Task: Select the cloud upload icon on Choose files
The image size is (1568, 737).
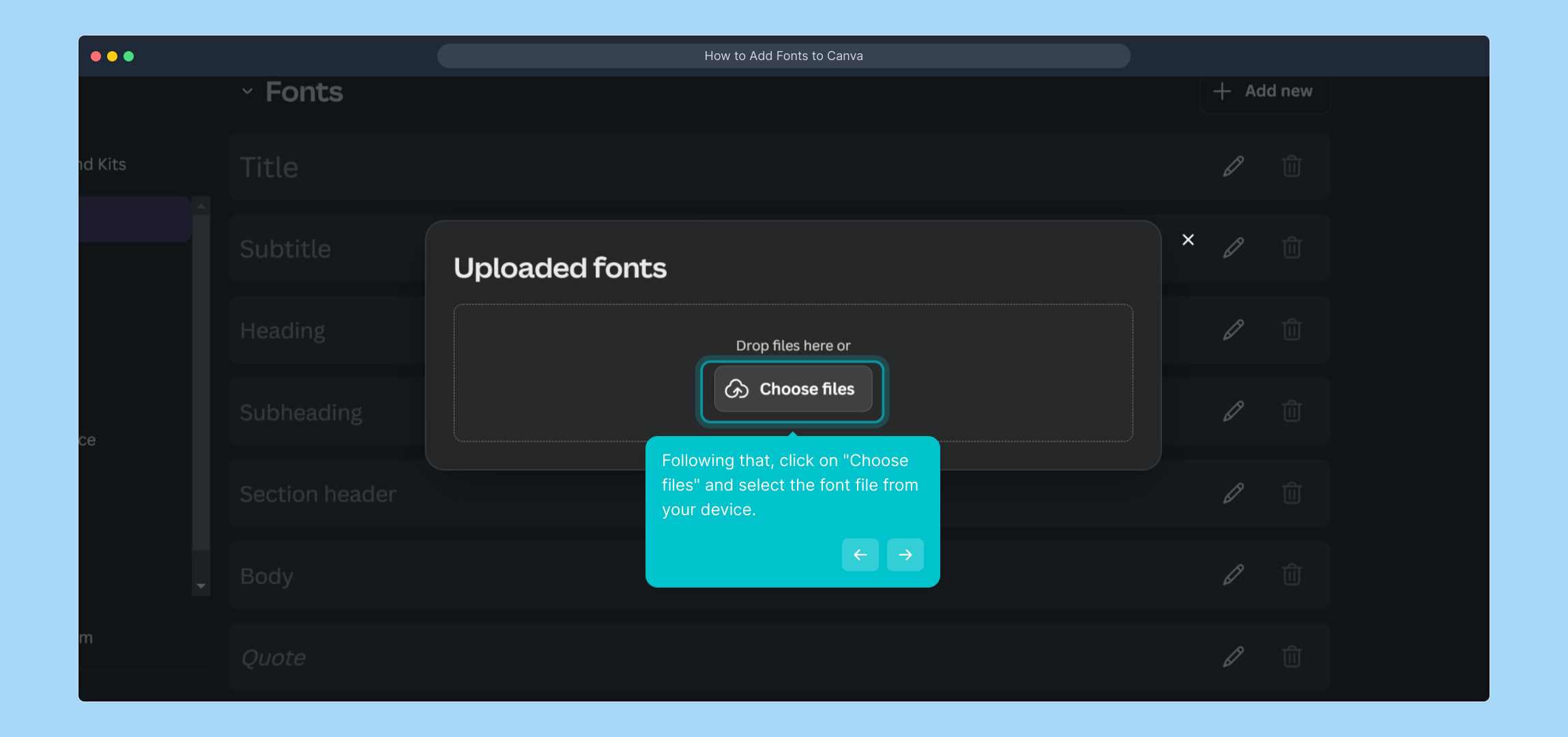Action: 737,388
